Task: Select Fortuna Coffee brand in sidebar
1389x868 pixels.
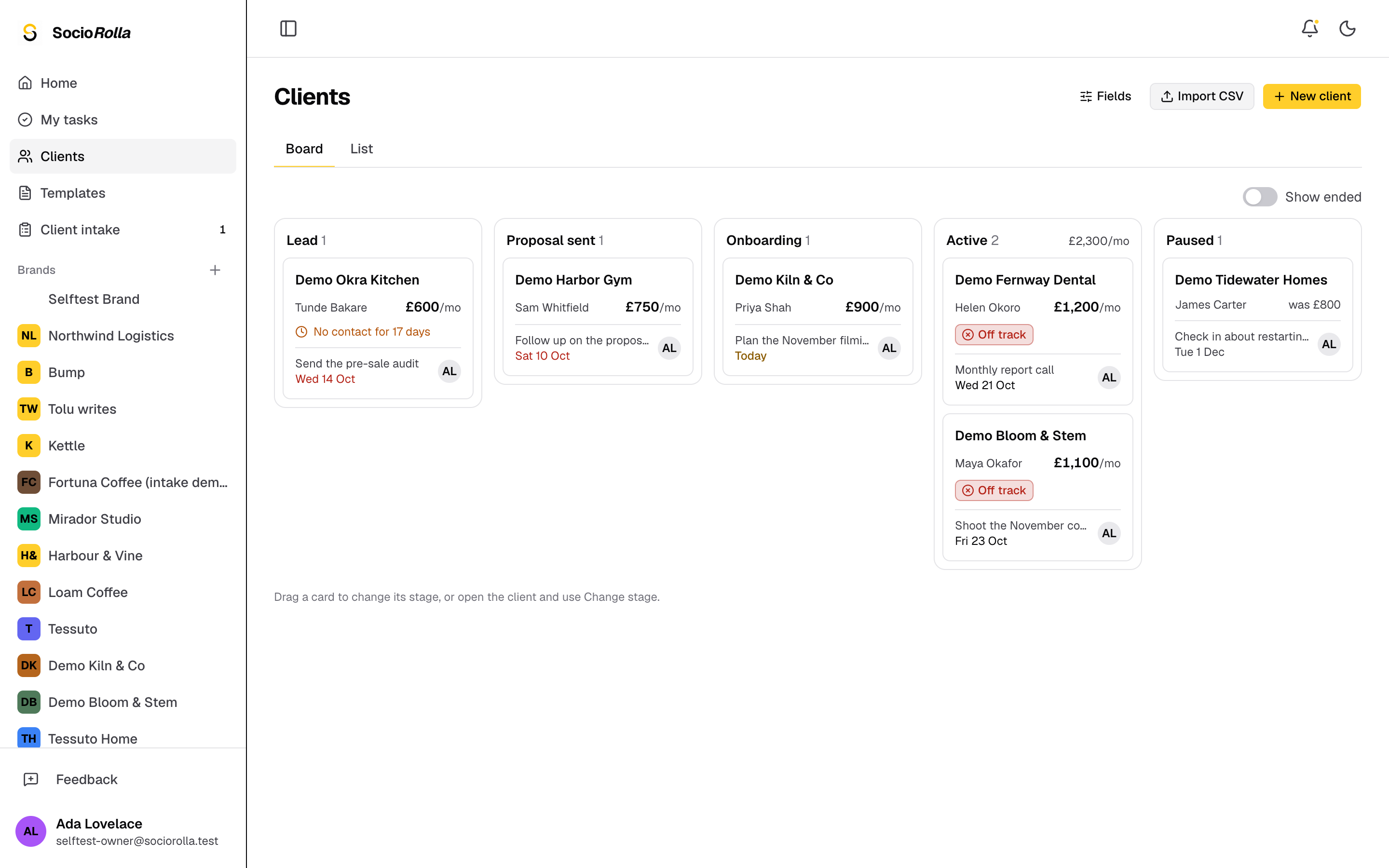Action: 123,482
